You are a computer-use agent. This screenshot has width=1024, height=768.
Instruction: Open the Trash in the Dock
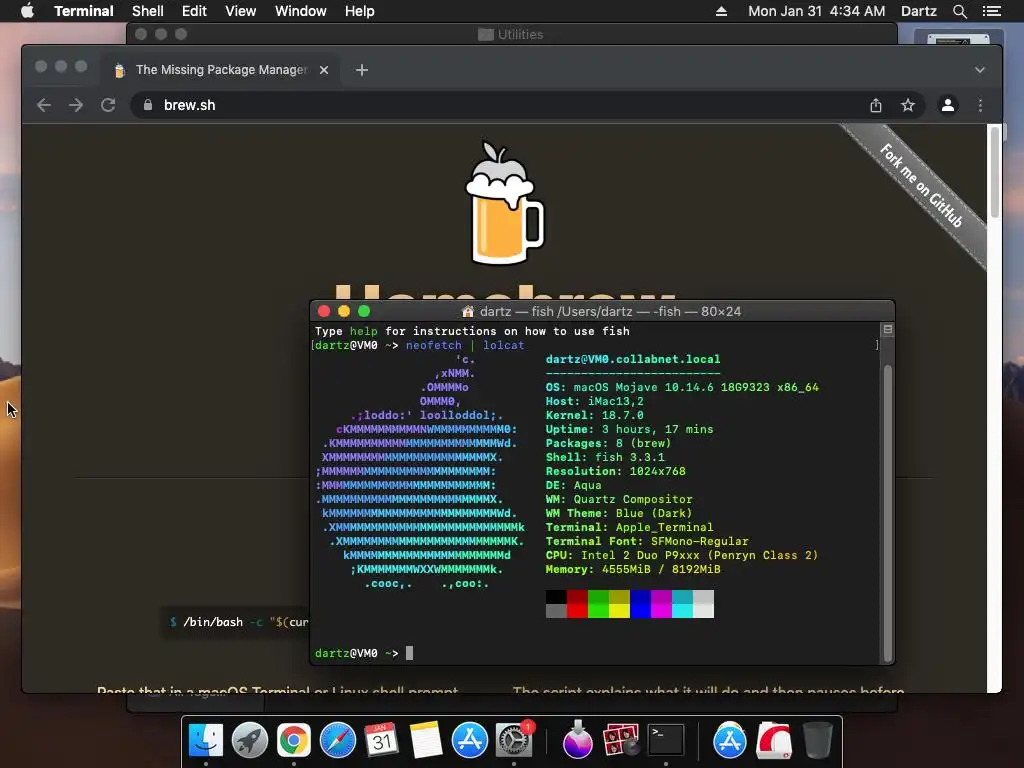(x=818, y=740)
